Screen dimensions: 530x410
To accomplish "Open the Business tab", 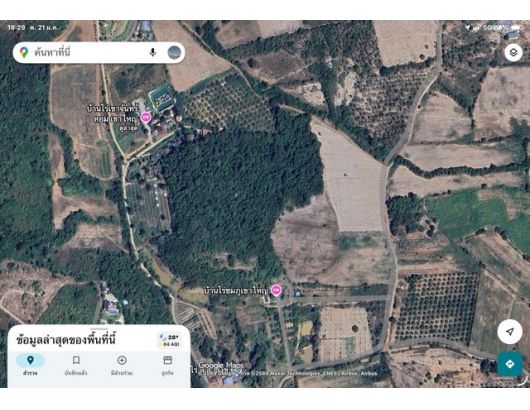I will (168, 365).
